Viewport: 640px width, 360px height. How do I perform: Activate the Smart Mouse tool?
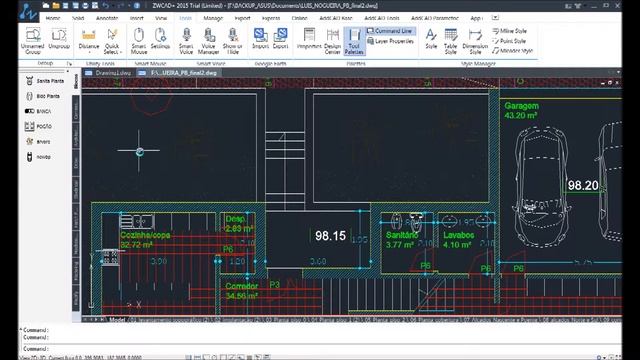(139, 41)
